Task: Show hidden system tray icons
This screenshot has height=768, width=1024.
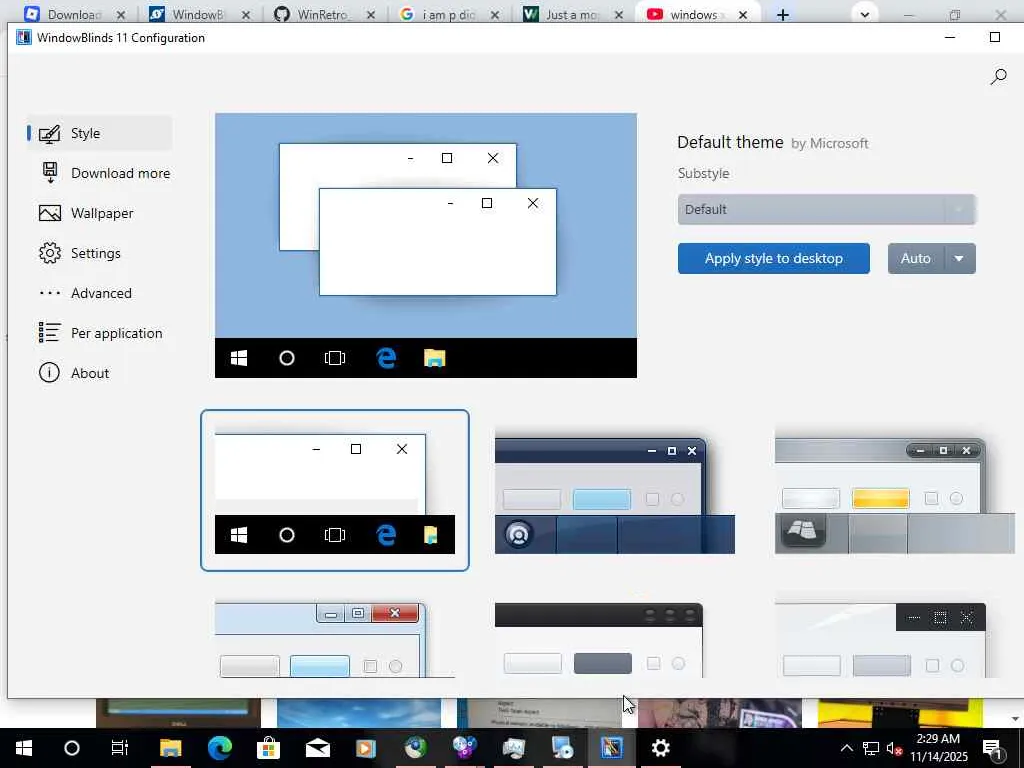Action: pos(846,748)
